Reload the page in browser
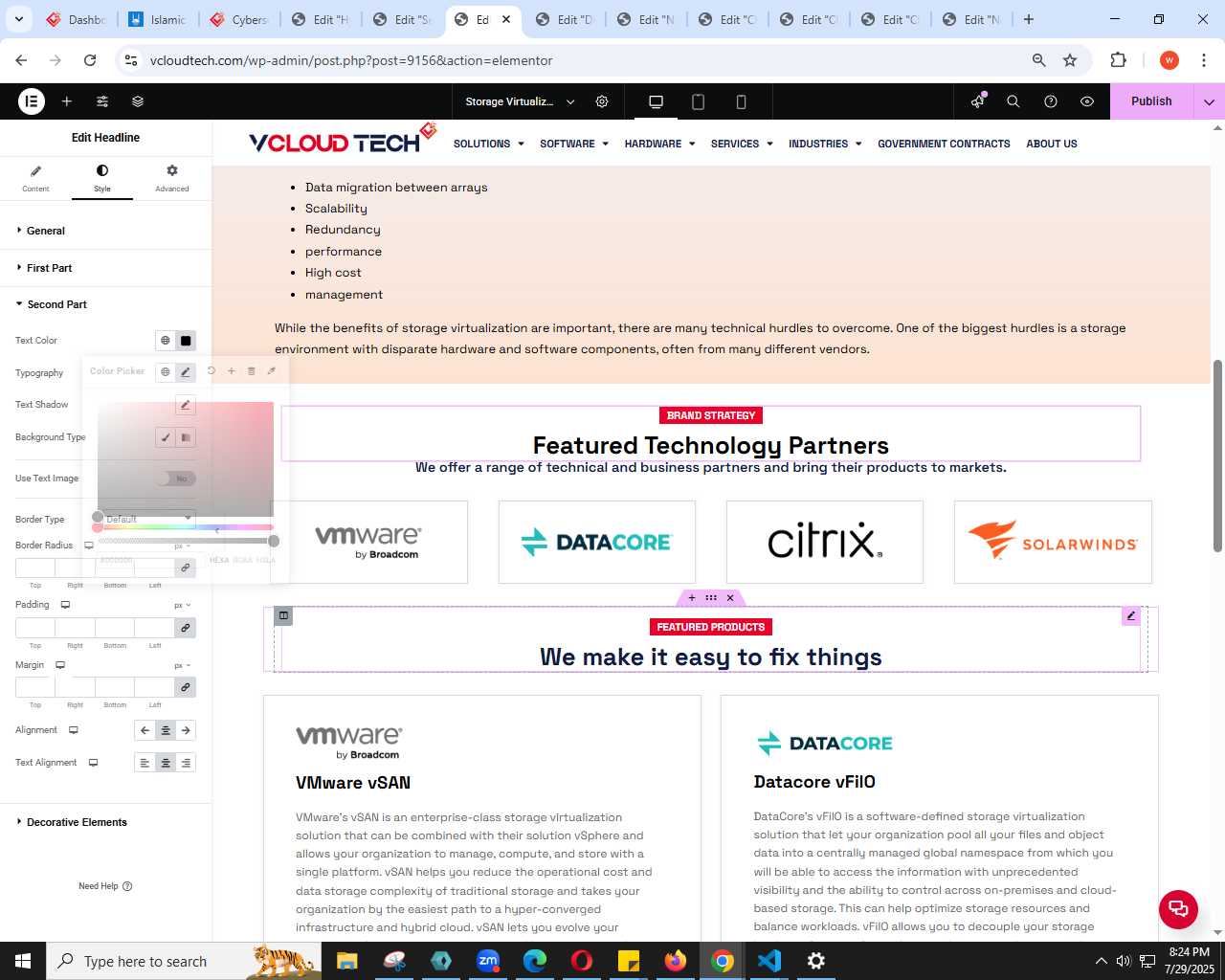 (x=90, y=60)
